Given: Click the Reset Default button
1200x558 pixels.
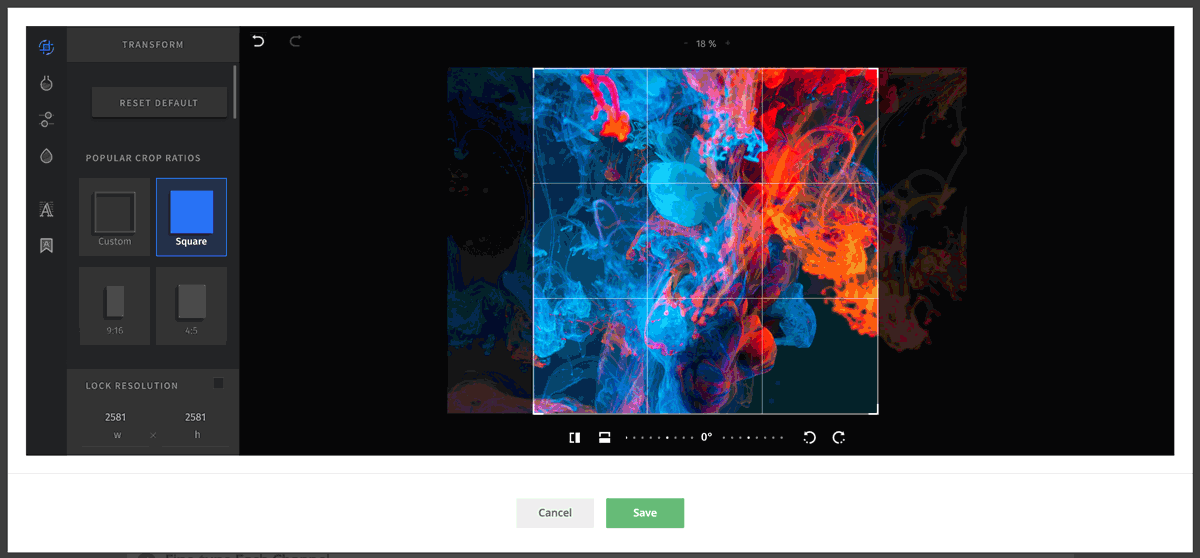Looking at the screenshot, I should click(159, 103).
